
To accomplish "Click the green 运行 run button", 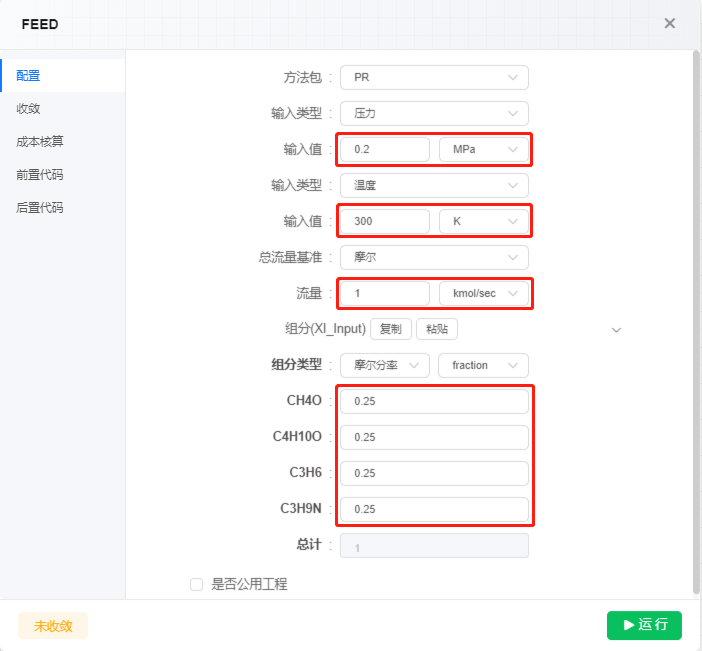I will tap(644, 625).
